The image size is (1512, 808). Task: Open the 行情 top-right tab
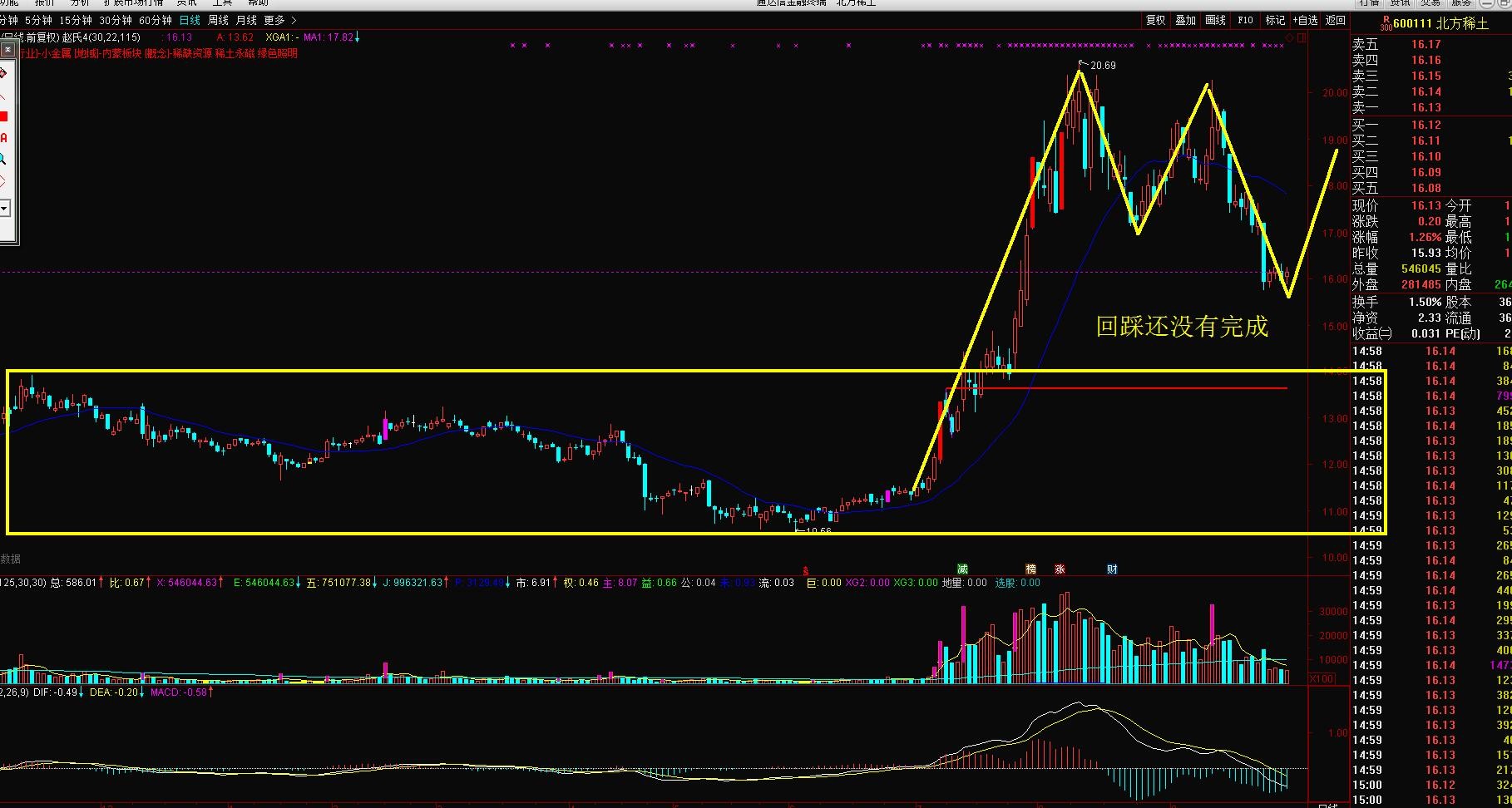(1369, 3)
